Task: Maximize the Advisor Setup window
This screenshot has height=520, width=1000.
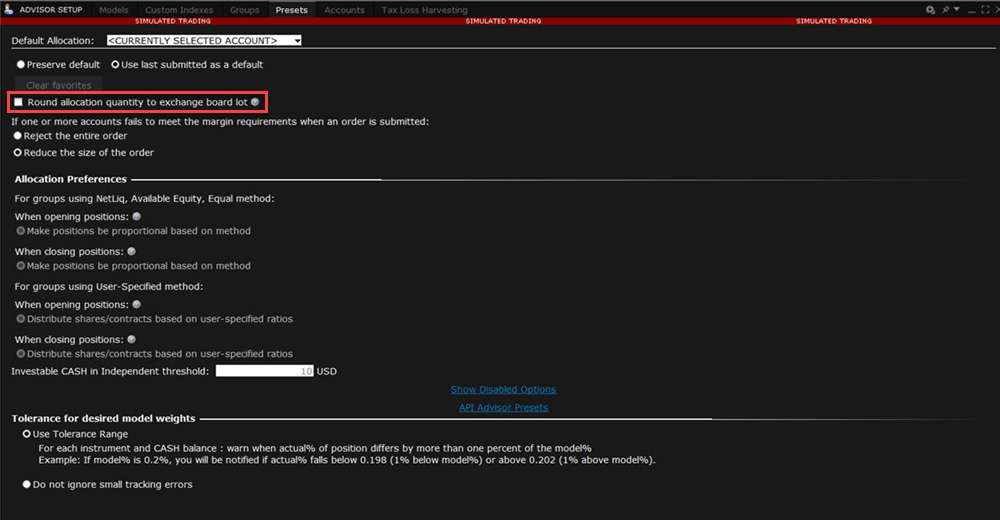Action: (x=984, y=9)
